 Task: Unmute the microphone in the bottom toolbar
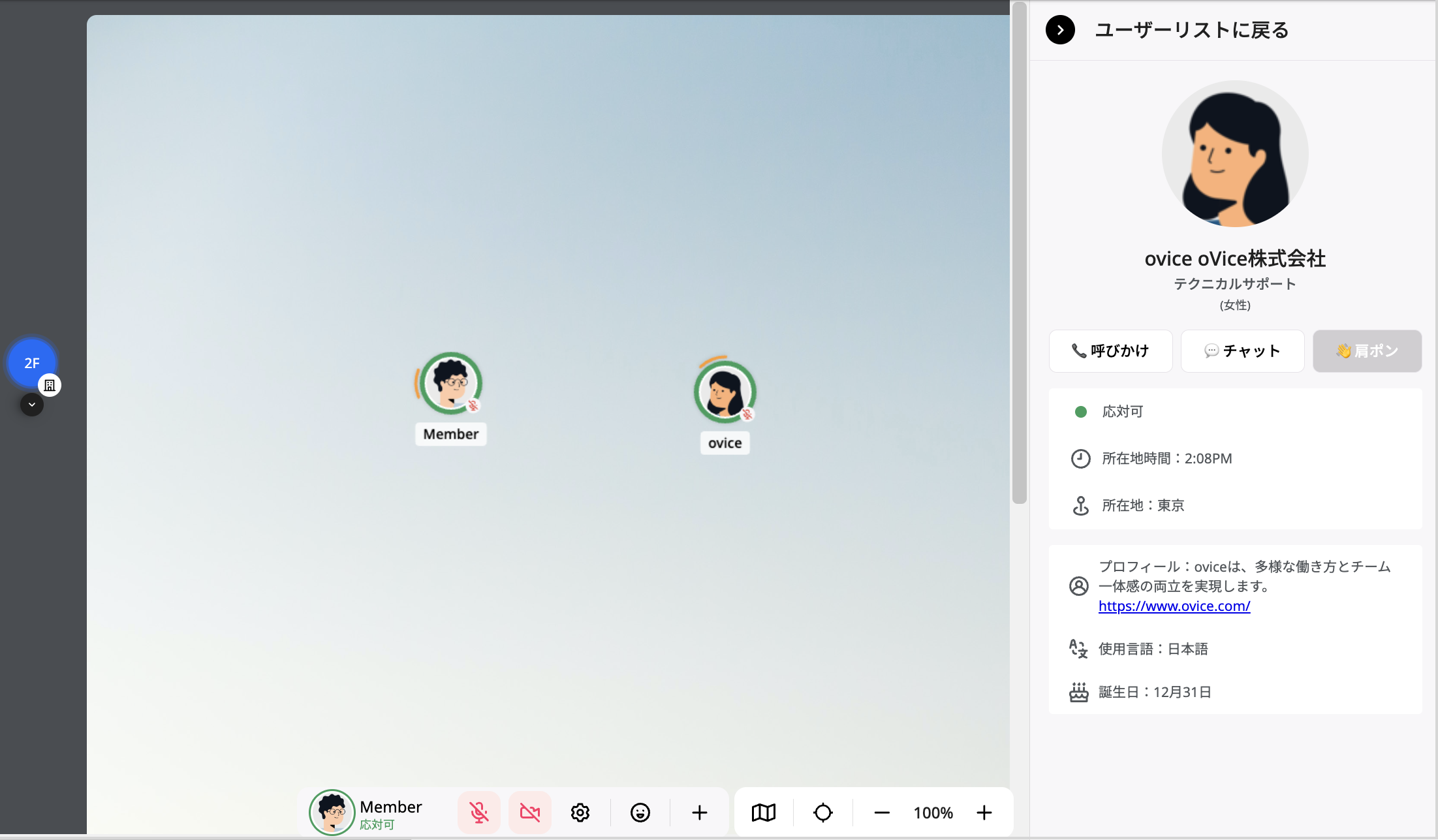(x=479, y=813)
